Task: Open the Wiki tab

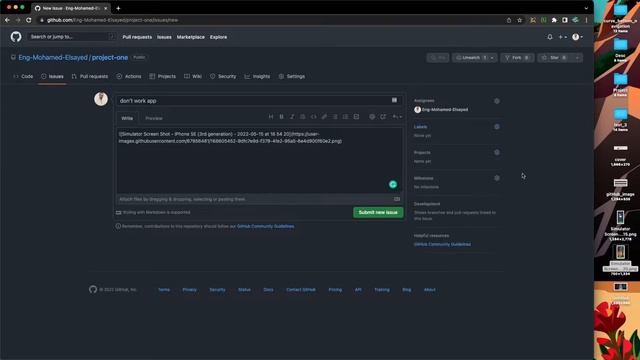Action: tap(193, 76)
